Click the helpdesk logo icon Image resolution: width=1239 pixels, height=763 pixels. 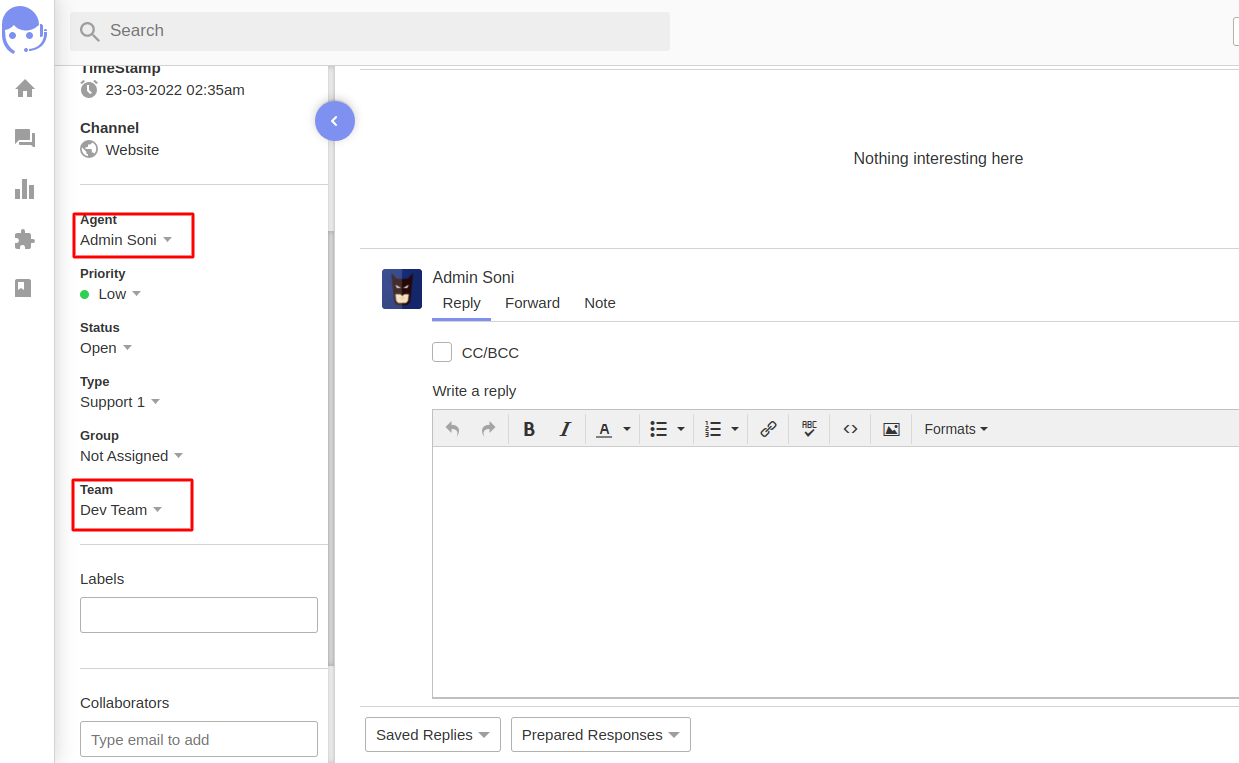tap(24, 30)
